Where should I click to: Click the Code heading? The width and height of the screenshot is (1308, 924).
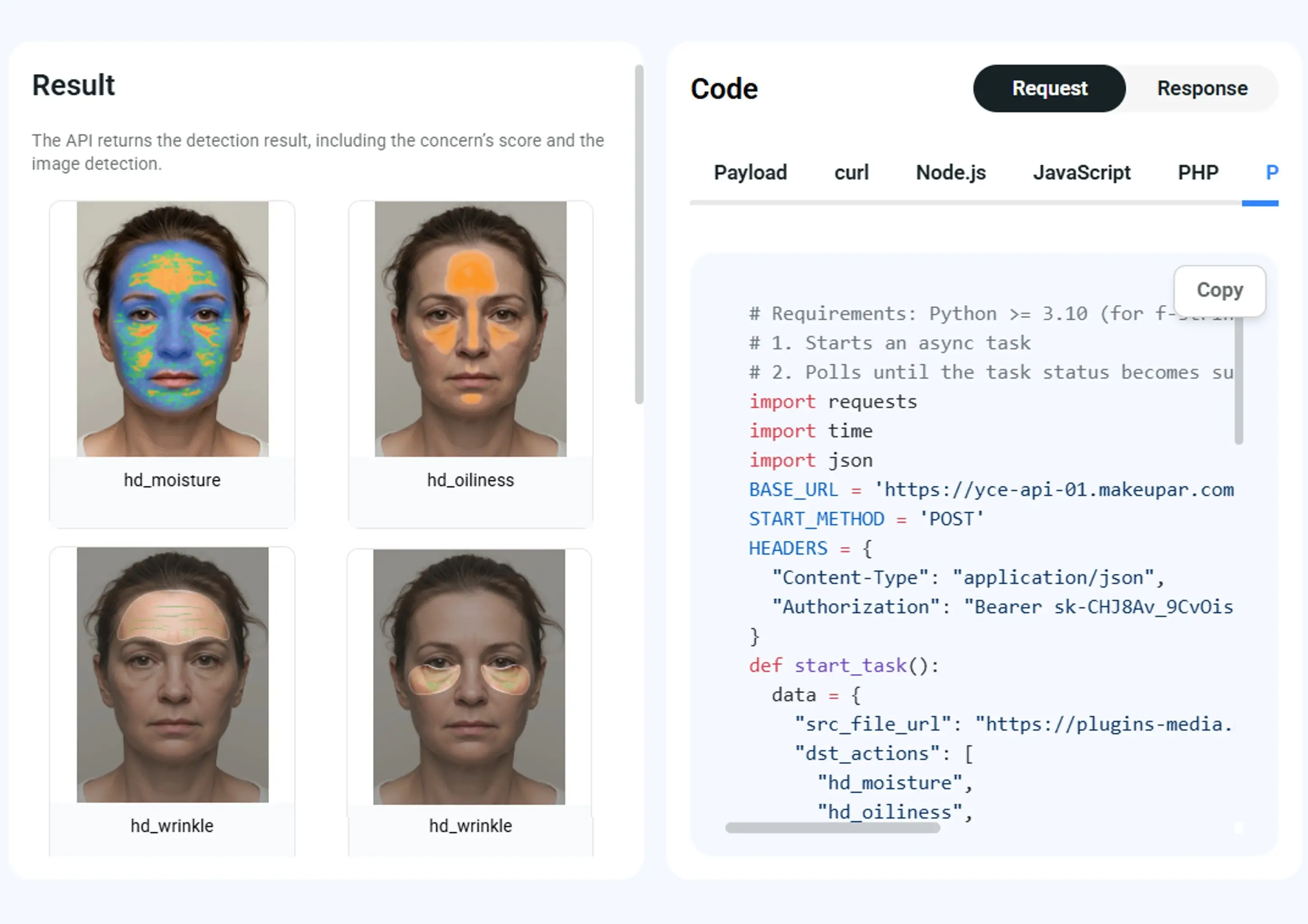coord(724,89)
